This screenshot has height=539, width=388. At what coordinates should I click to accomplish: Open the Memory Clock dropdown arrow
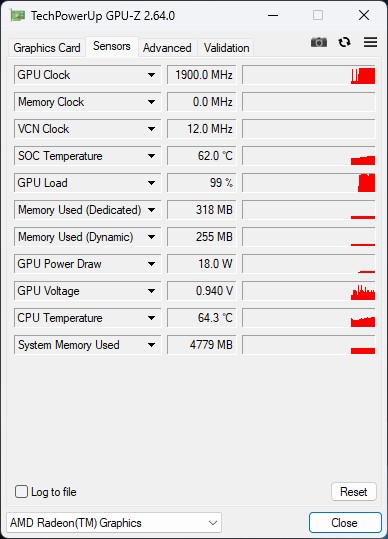(151, 102)
